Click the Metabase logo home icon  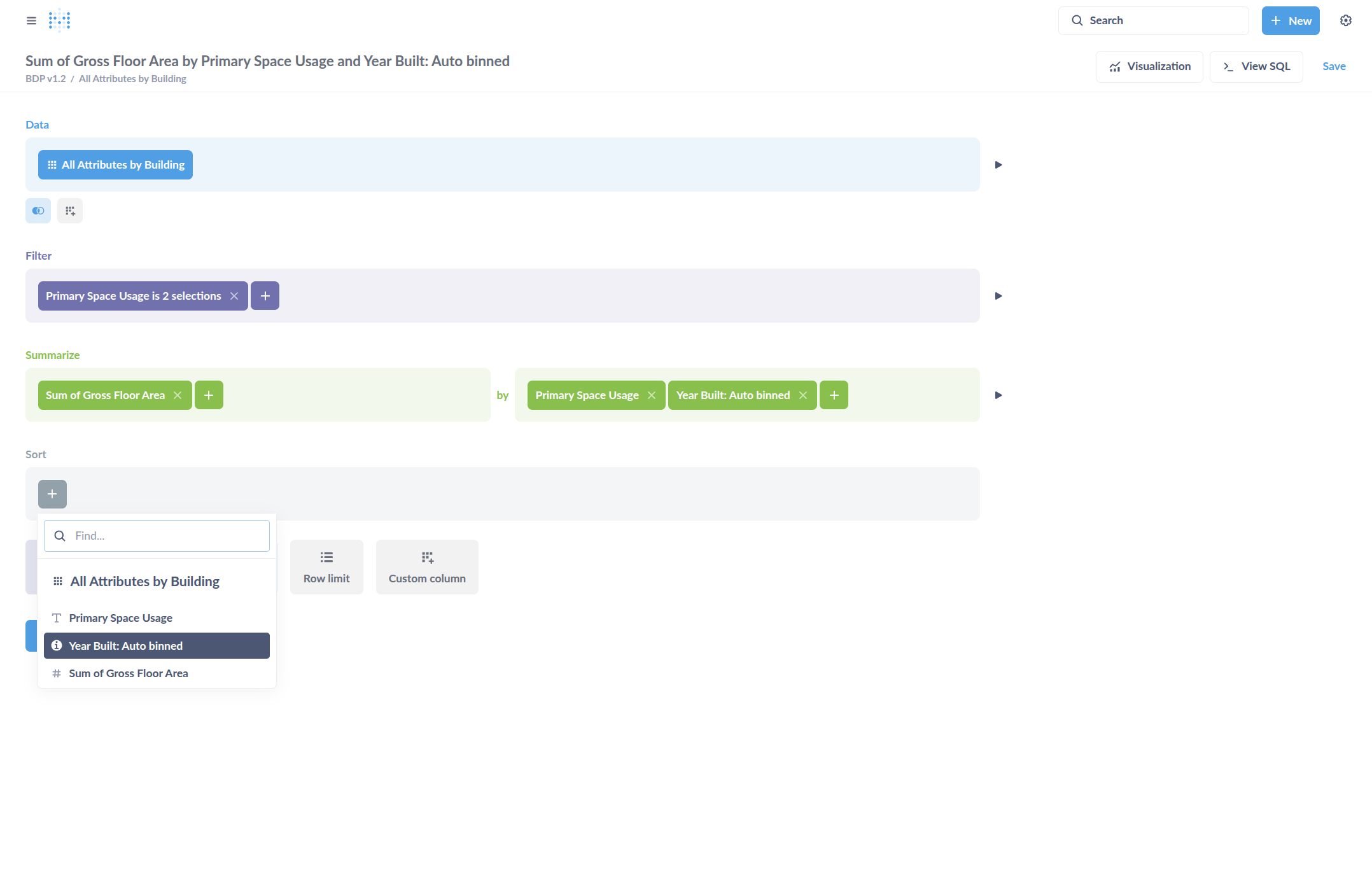[59, 20]
